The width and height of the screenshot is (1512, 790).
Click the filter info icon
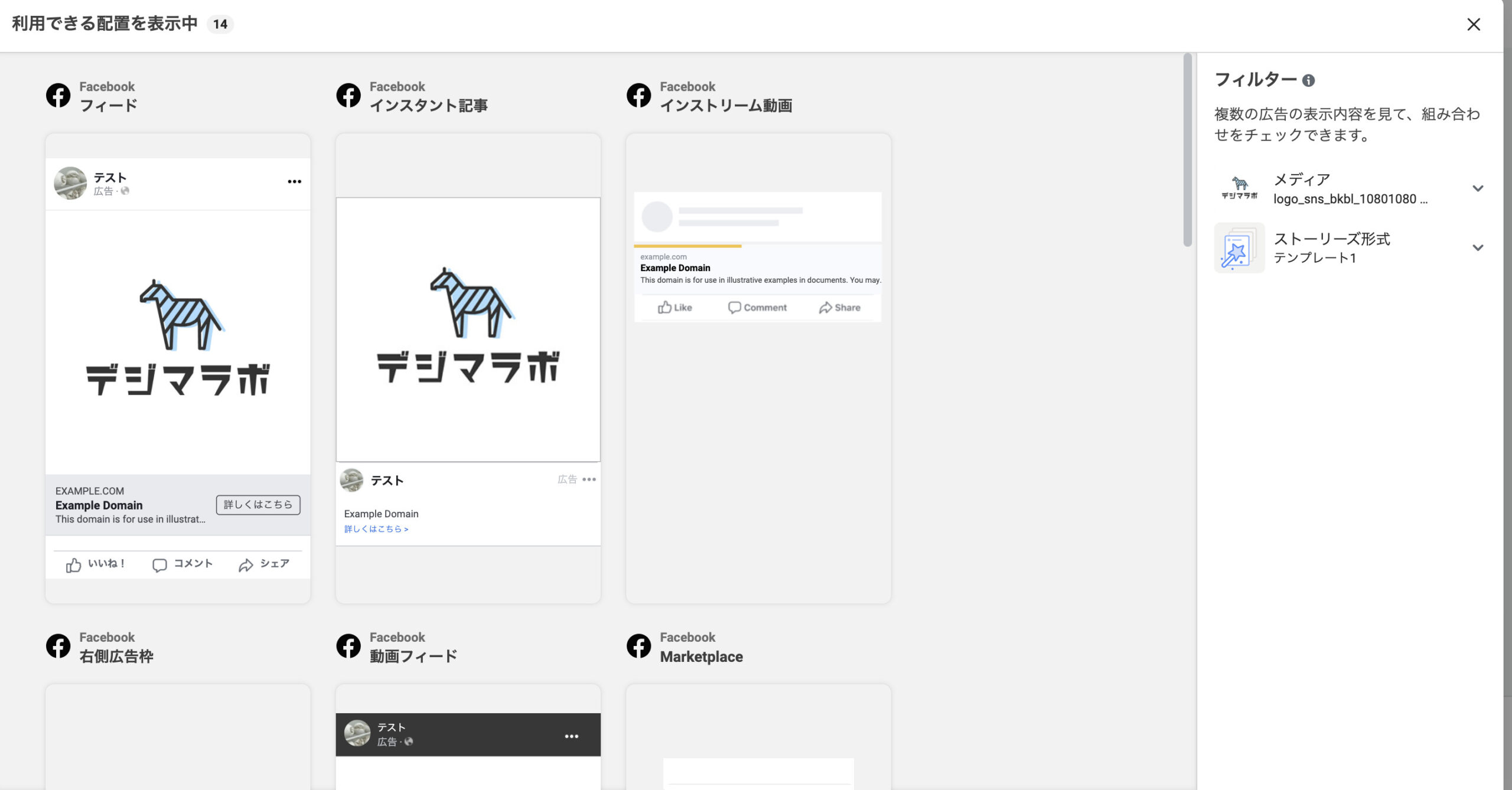pos(1308,80)
